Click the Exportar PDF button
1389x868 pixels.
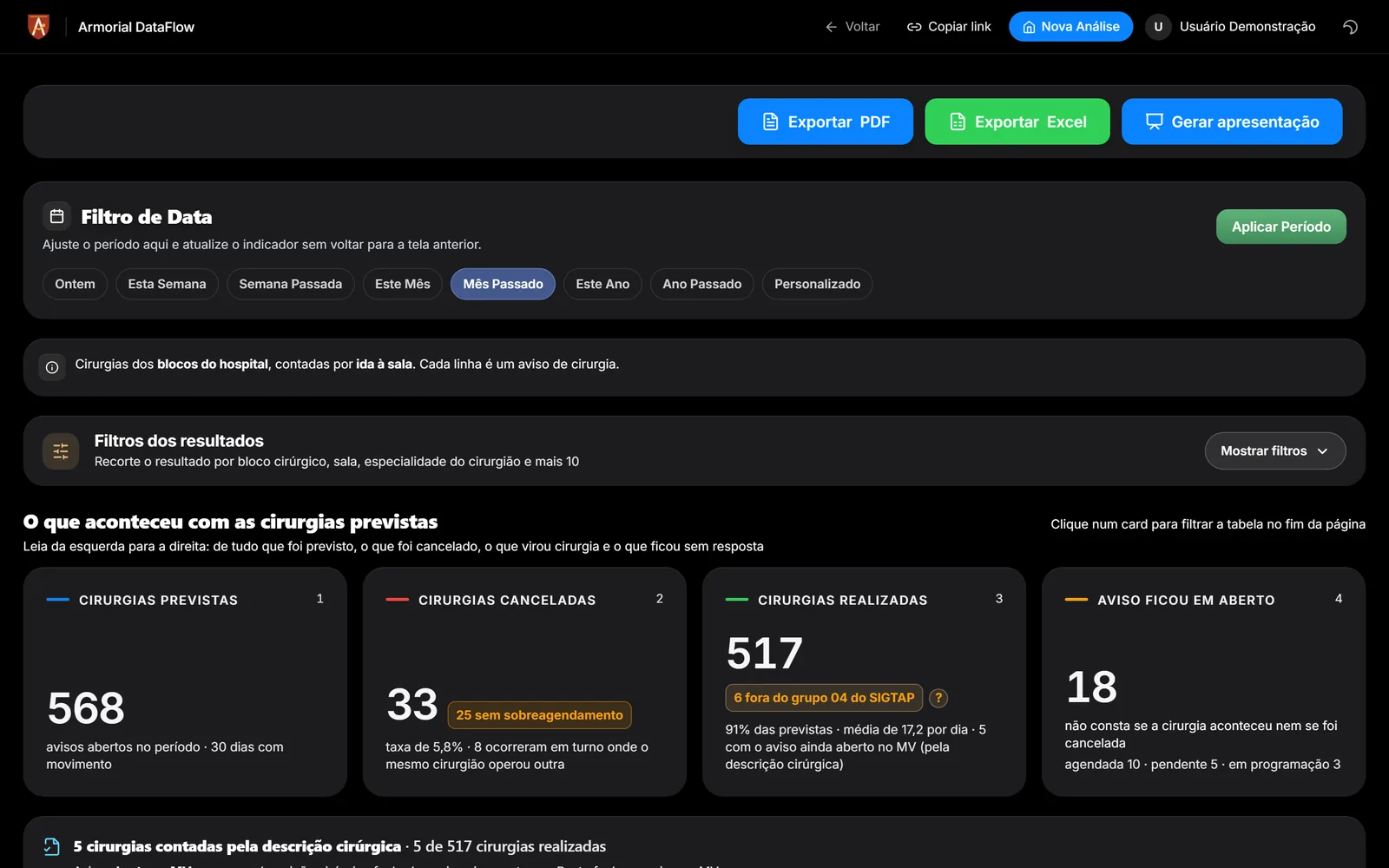(x=826, y=122)
